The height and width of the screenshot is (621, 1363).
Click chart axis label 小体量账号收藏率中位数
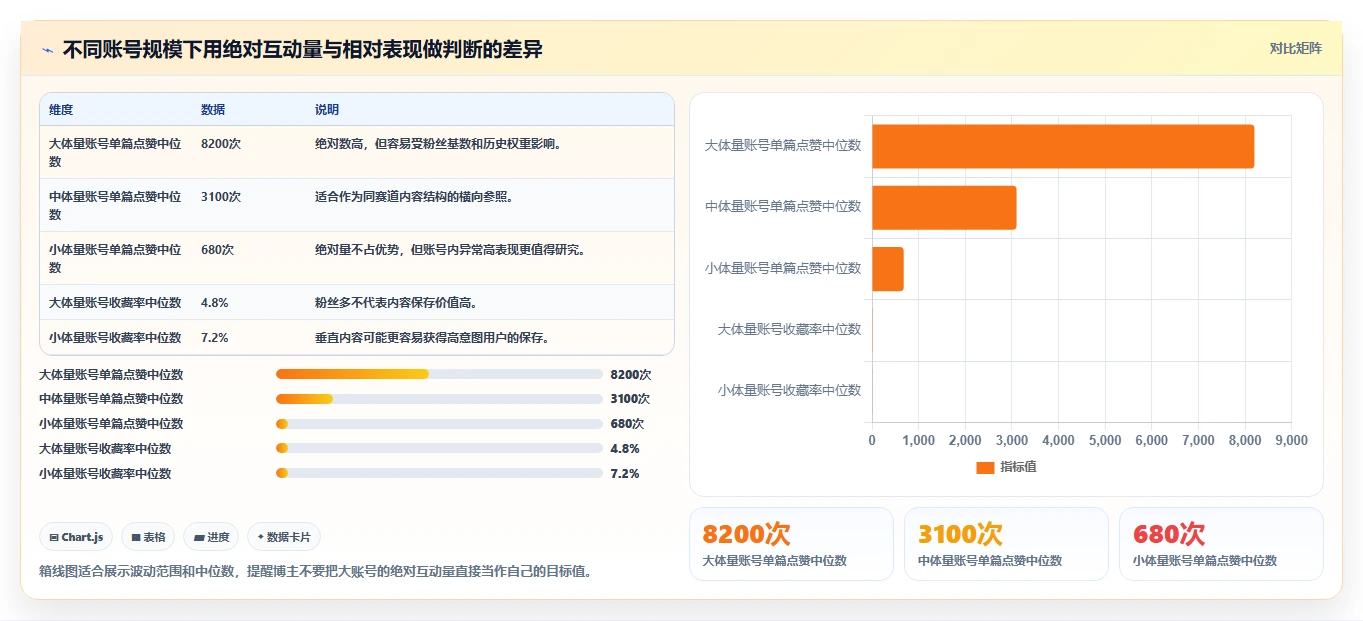click(789, 390)
